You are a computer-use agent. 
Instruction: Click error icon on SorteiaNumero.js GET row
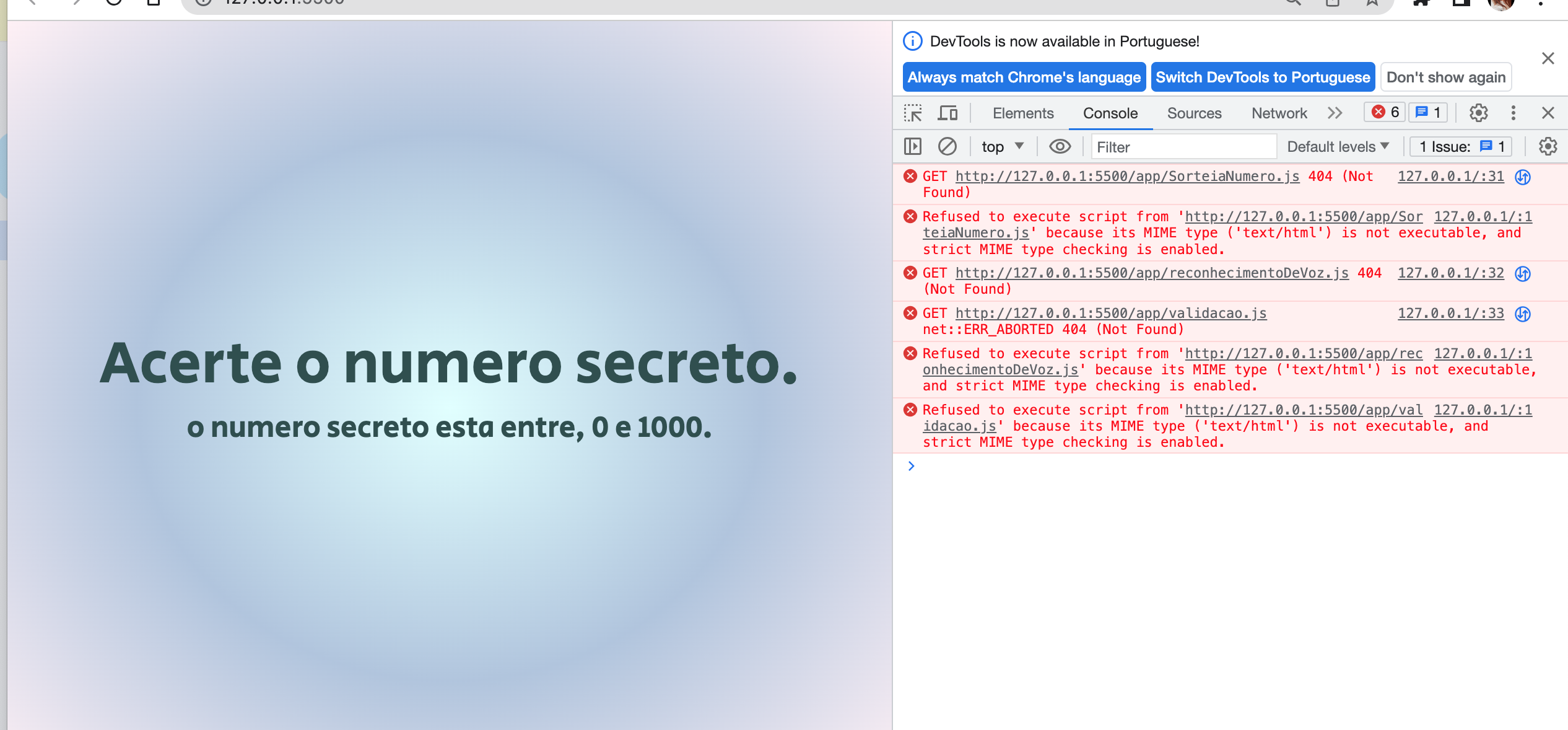(x=910, y=176)
